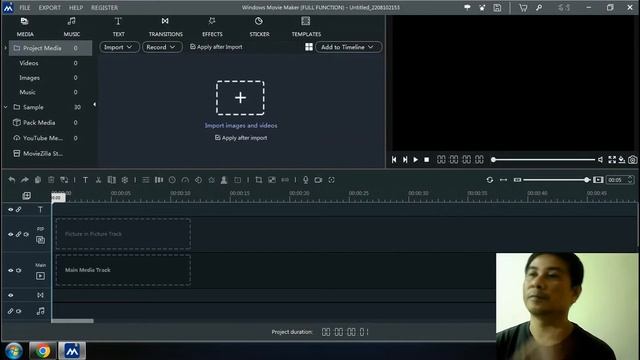Open the HELP menu
This screenshot has height=360, width=640.
pyautogui.click(x=76, y=8)
